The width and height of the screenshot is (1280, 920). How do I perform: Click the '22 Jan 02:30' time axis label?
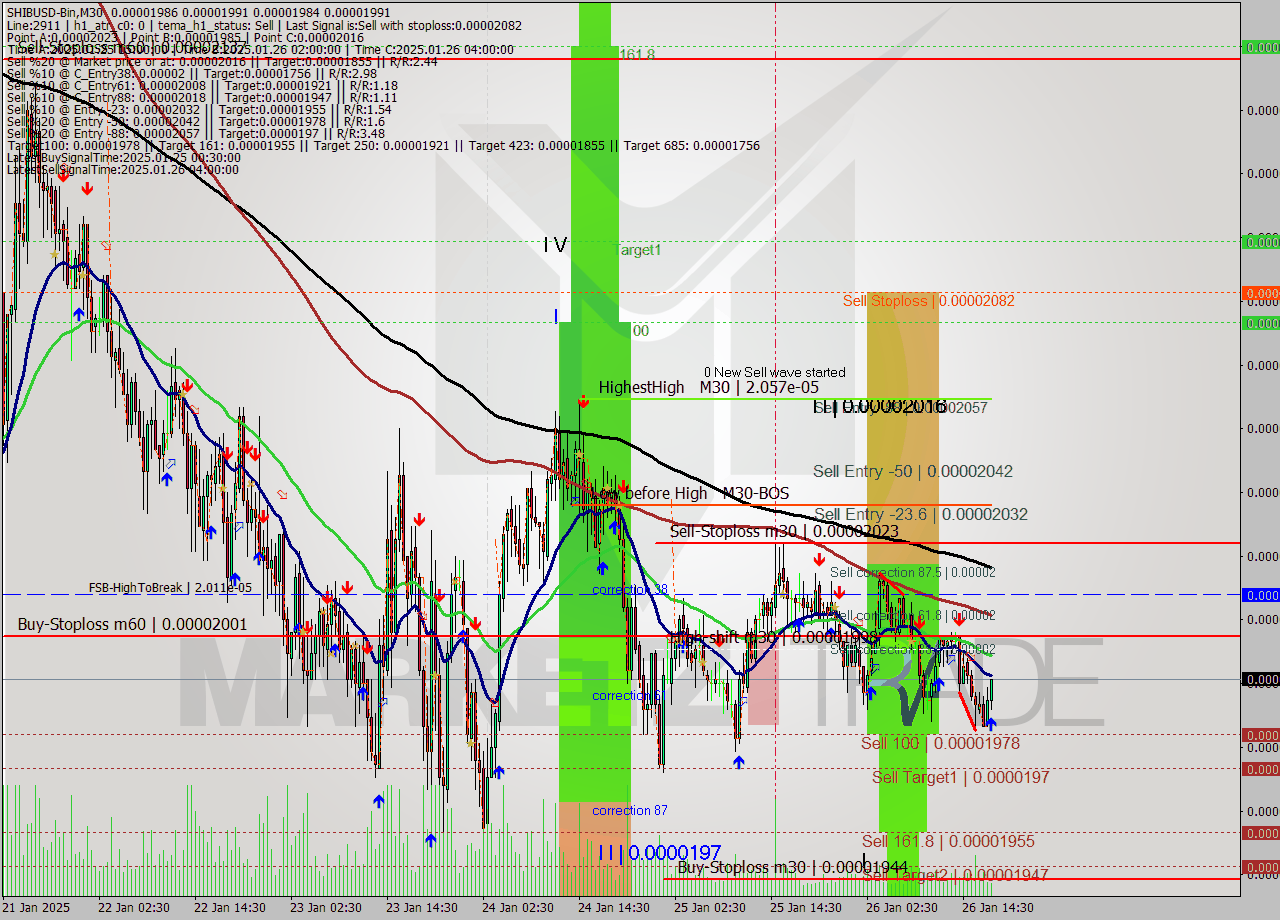coord(132,907)
